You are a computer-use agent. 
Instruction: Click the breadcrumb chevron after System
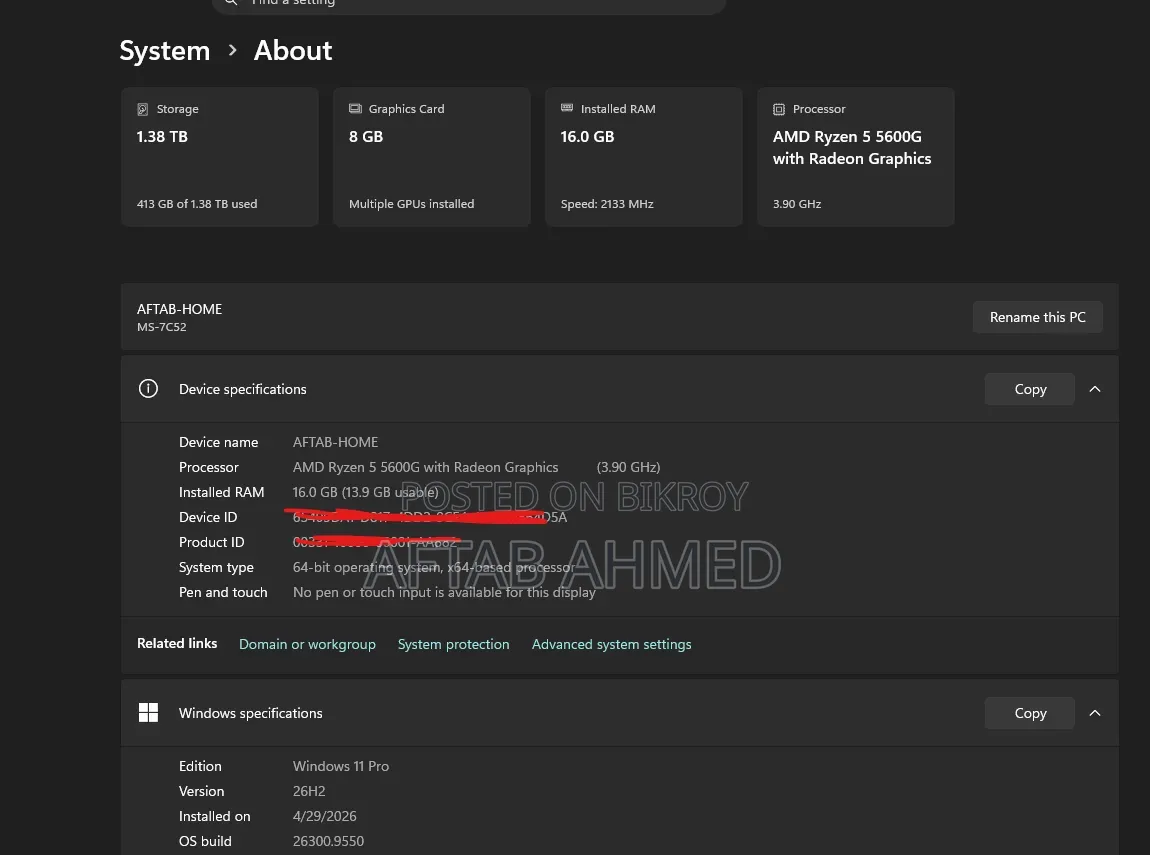pos(232,50)
